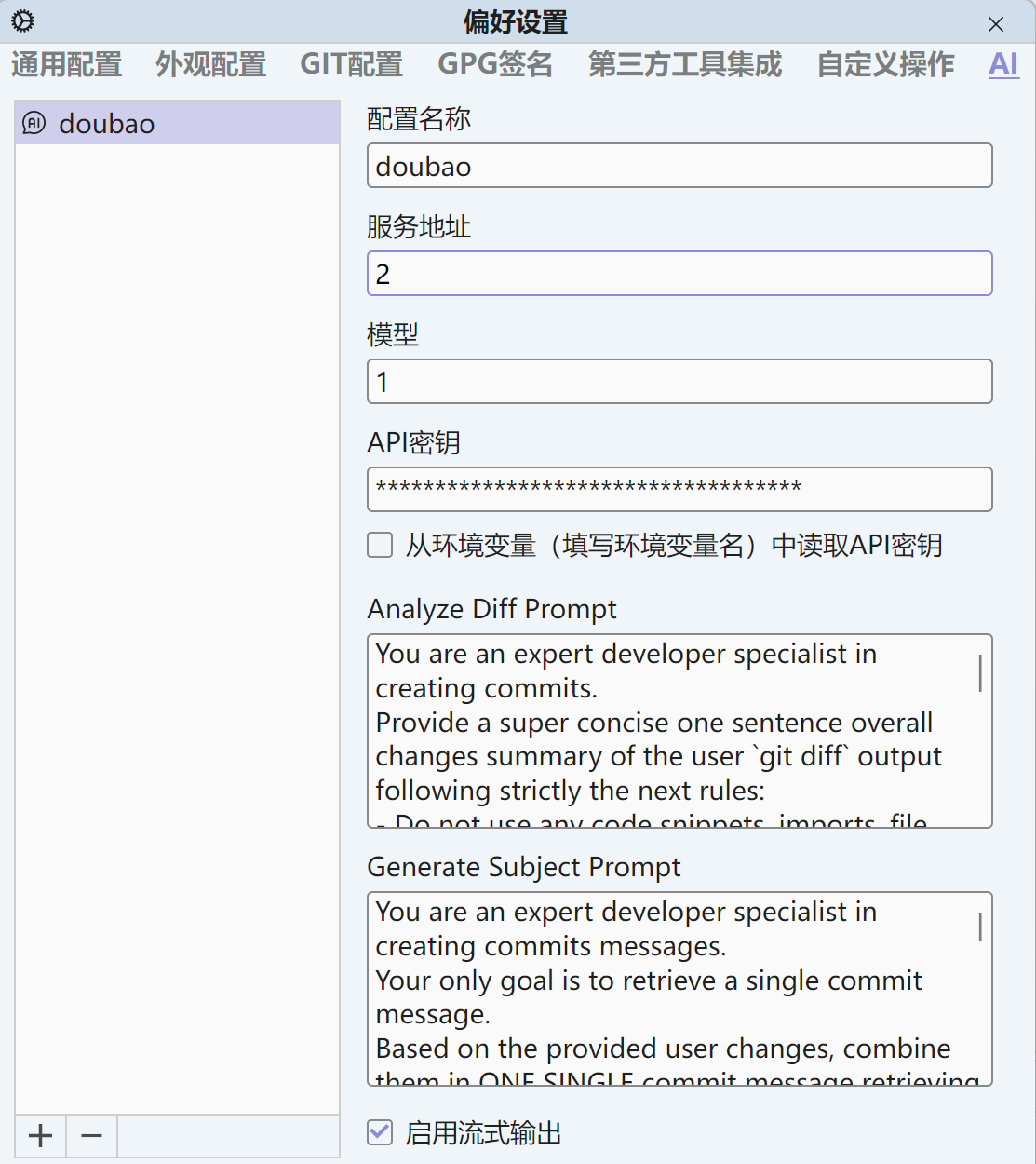
Task: Click the API密钥 label
Action: click(x=414, y=442)
